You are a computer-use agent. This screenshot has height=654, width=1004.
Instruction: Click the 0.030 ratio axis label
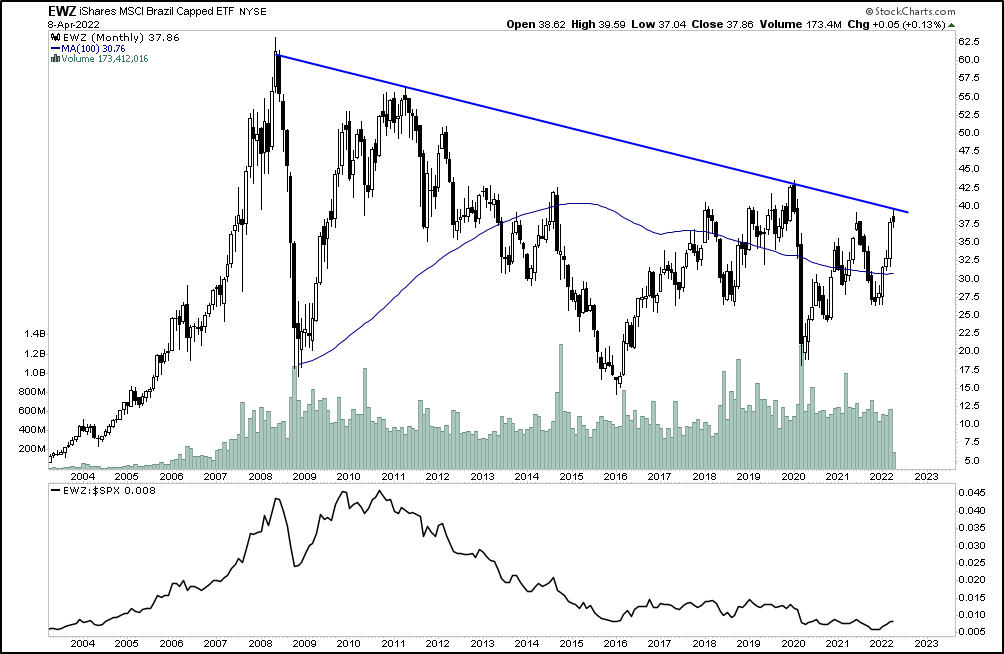click(x=971, y=545)
